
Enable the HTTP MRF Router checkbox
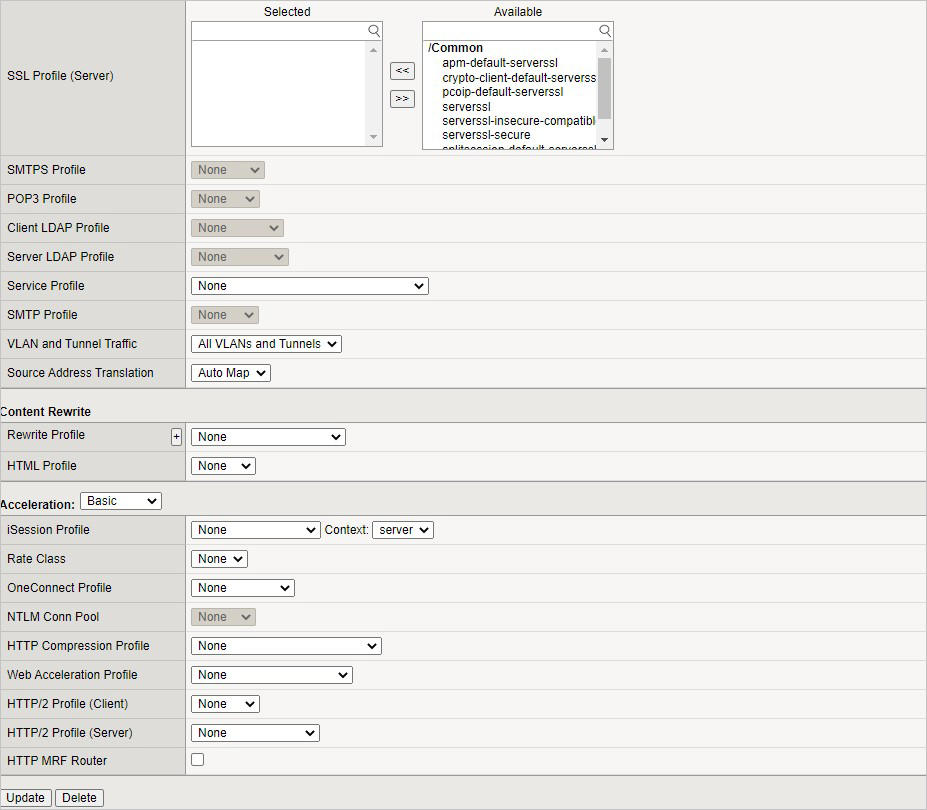(197, 759)
